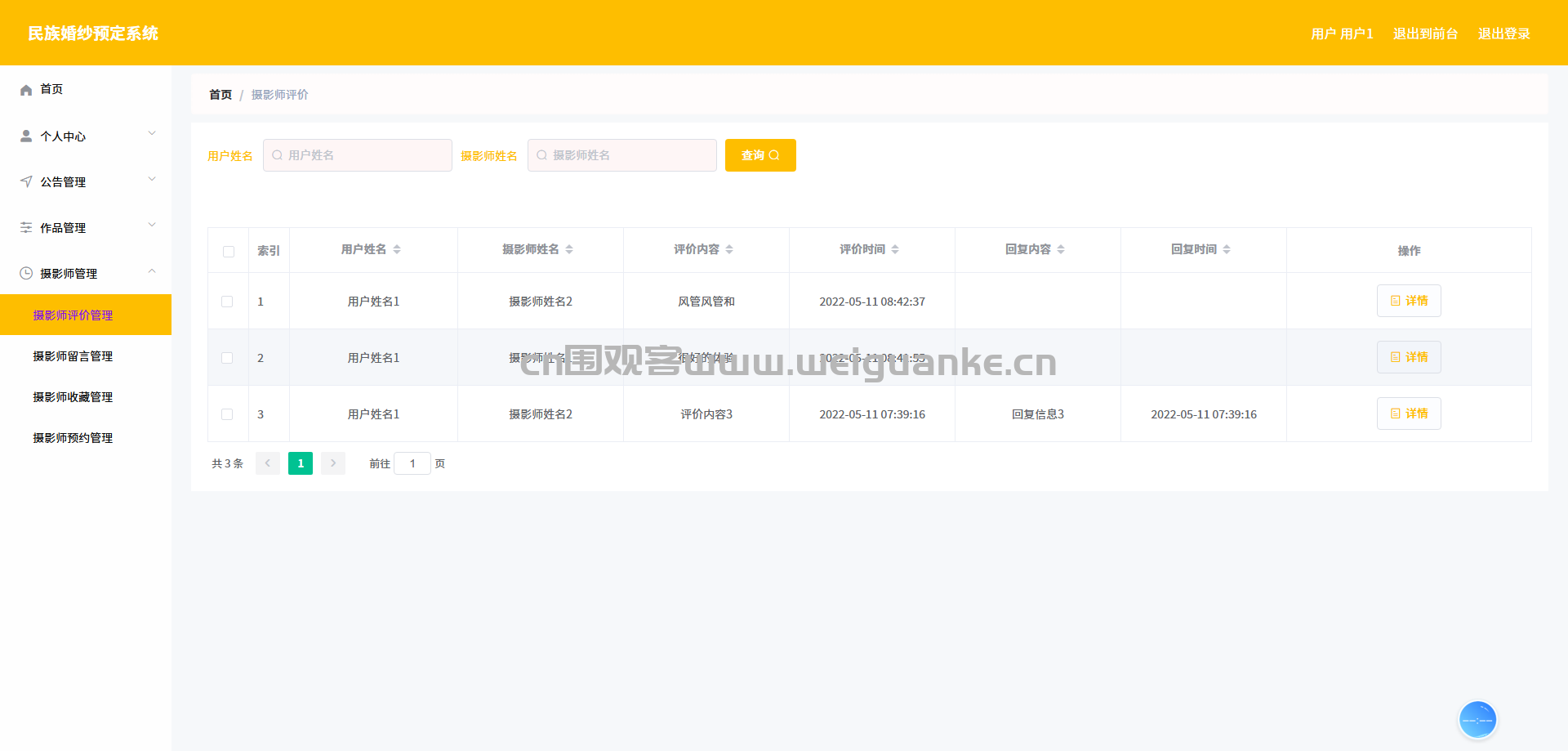Check the checkbox for row 2

[227, 358]
